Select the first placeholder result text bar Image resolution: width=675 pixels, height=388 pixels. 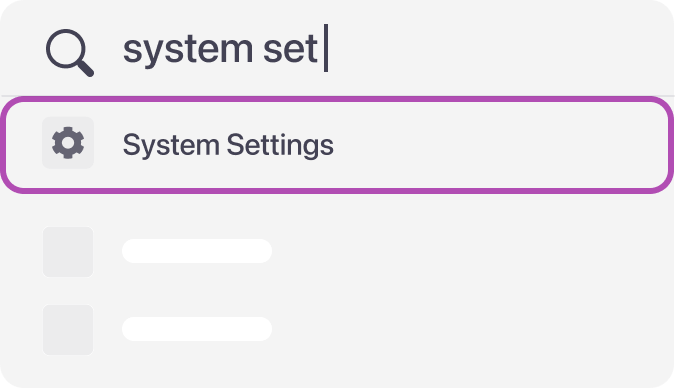[197, 251]
